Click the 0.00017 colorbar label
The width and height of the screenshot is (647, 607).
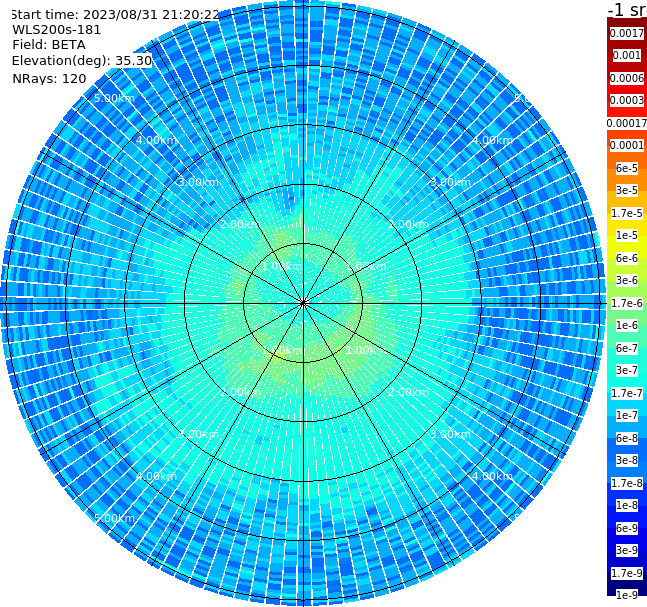pos(627,123)
